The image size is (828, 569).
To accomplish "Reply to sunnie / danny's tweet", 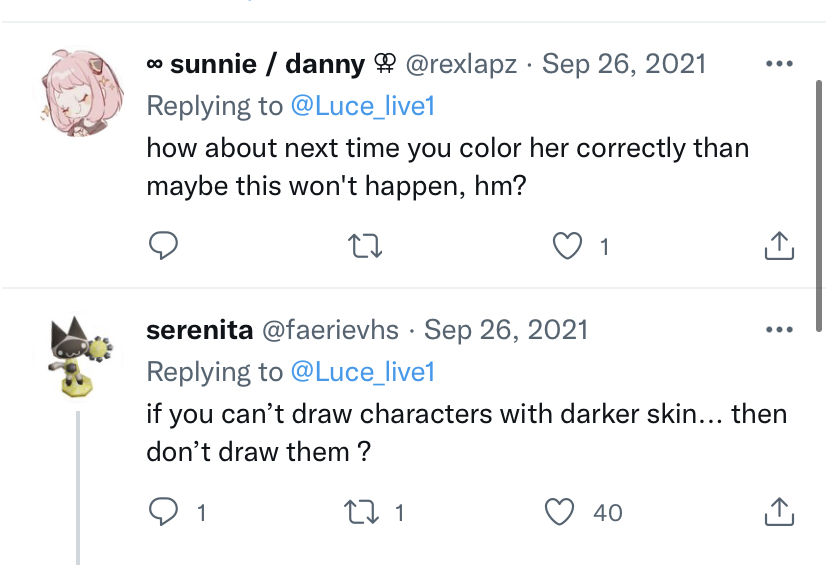I will (x=163, y=245).
